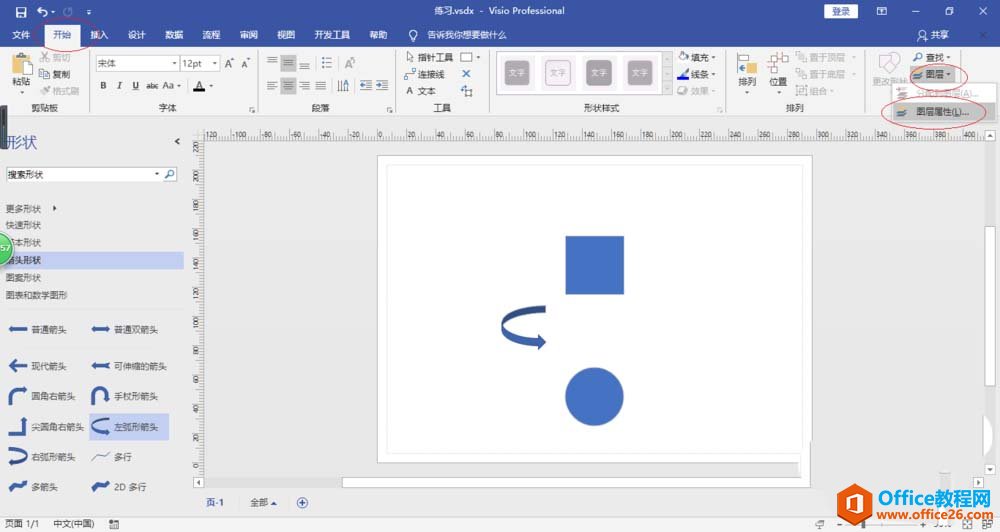Click the 登录 sign-in button

tap(841, 11)
